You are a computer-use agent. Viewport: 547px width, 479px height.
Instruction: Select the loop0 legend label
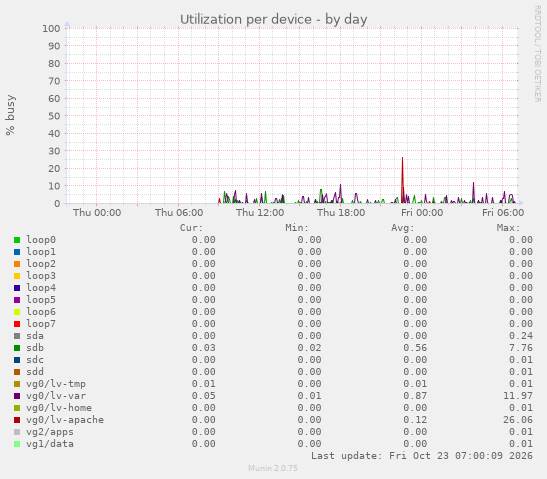click(x=41, y=240)
